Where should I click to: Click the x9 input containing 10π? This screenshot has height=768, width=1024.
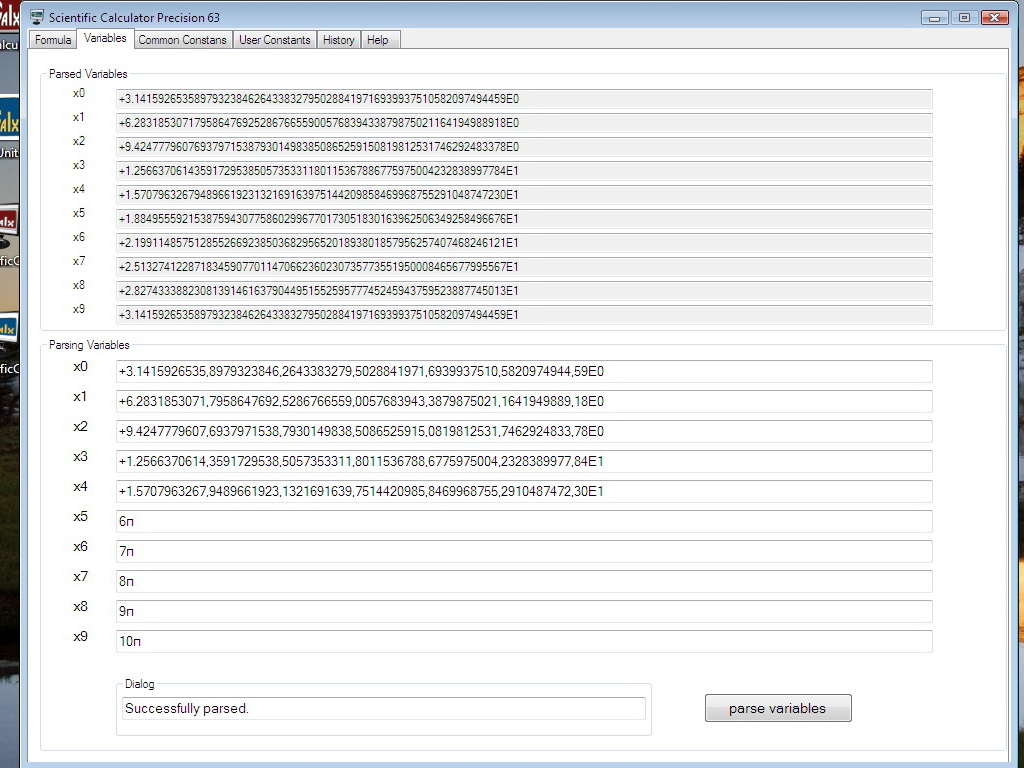pyautogui.click(x=524, y=642)
